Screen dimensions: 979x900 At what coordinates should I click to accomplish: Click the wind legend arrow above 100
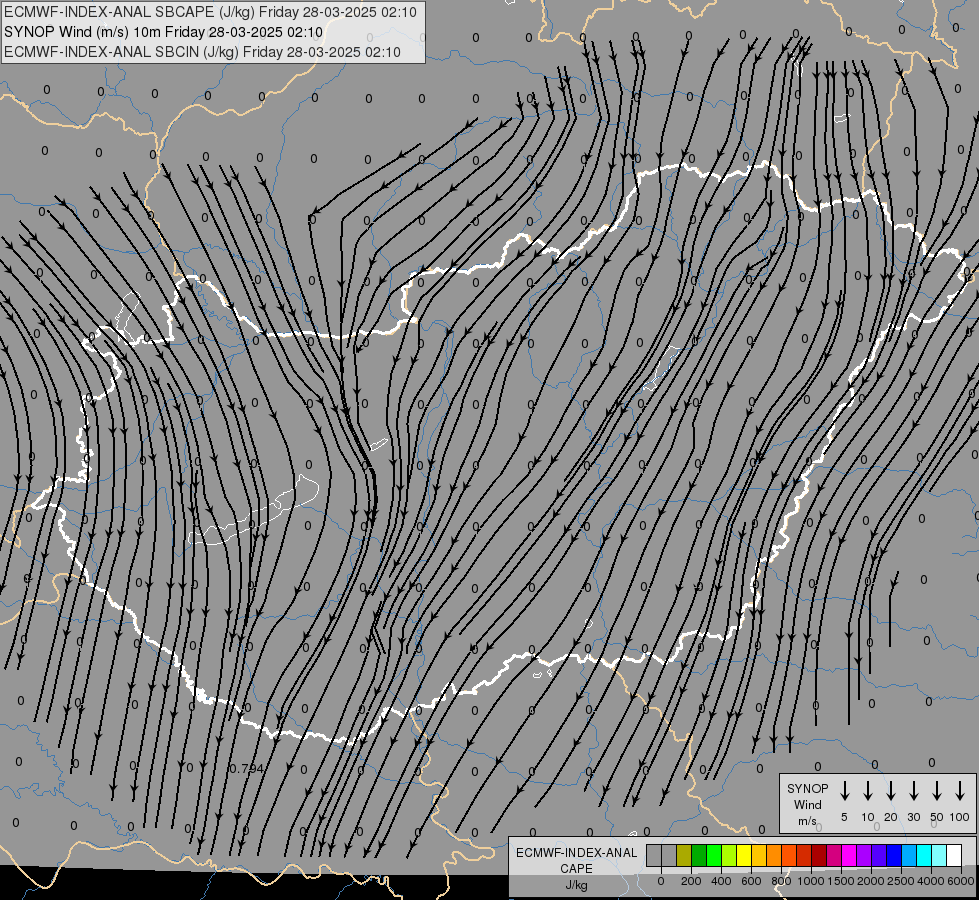[960, 791]
